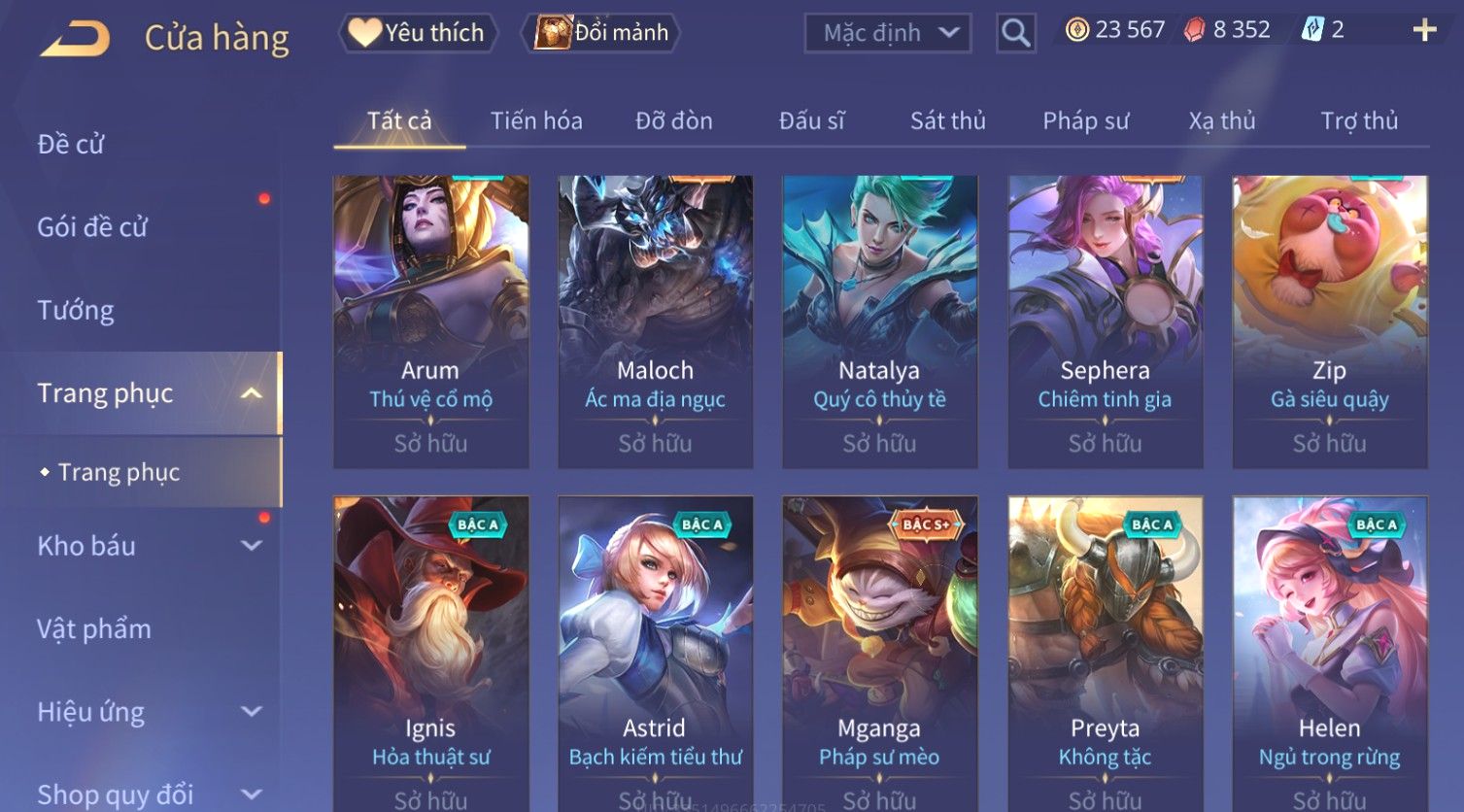Screen dimensions: 1464x812
Task: Switch to the Pháp sư tab
Action: pos(1085,120)
